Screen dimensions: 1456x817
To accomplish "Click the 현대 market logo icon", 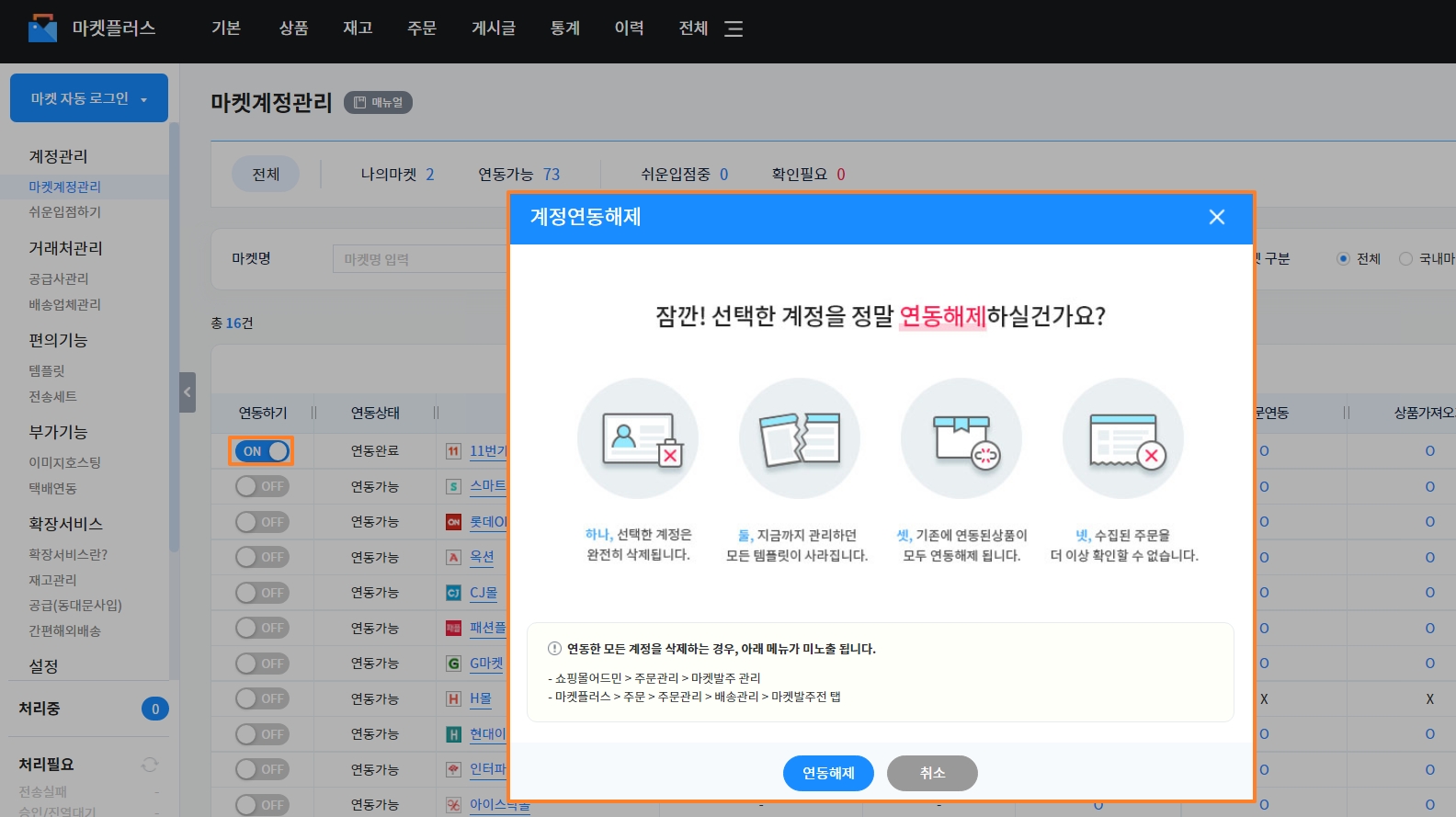I will (x=453, y=734).
